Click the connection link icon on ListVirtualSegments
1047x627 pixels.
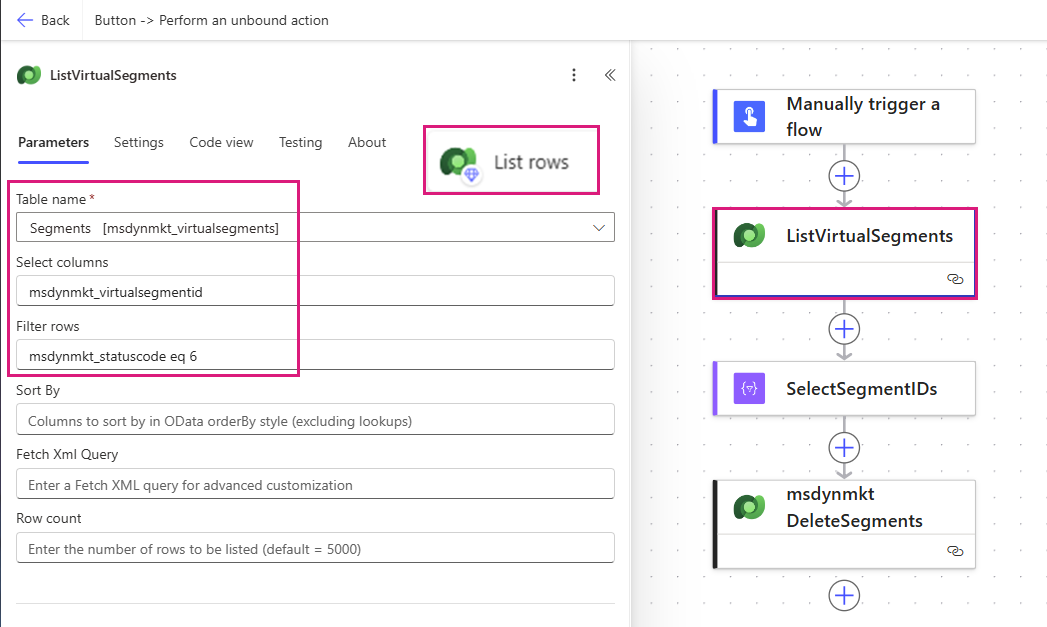click(x=954, y=279)
